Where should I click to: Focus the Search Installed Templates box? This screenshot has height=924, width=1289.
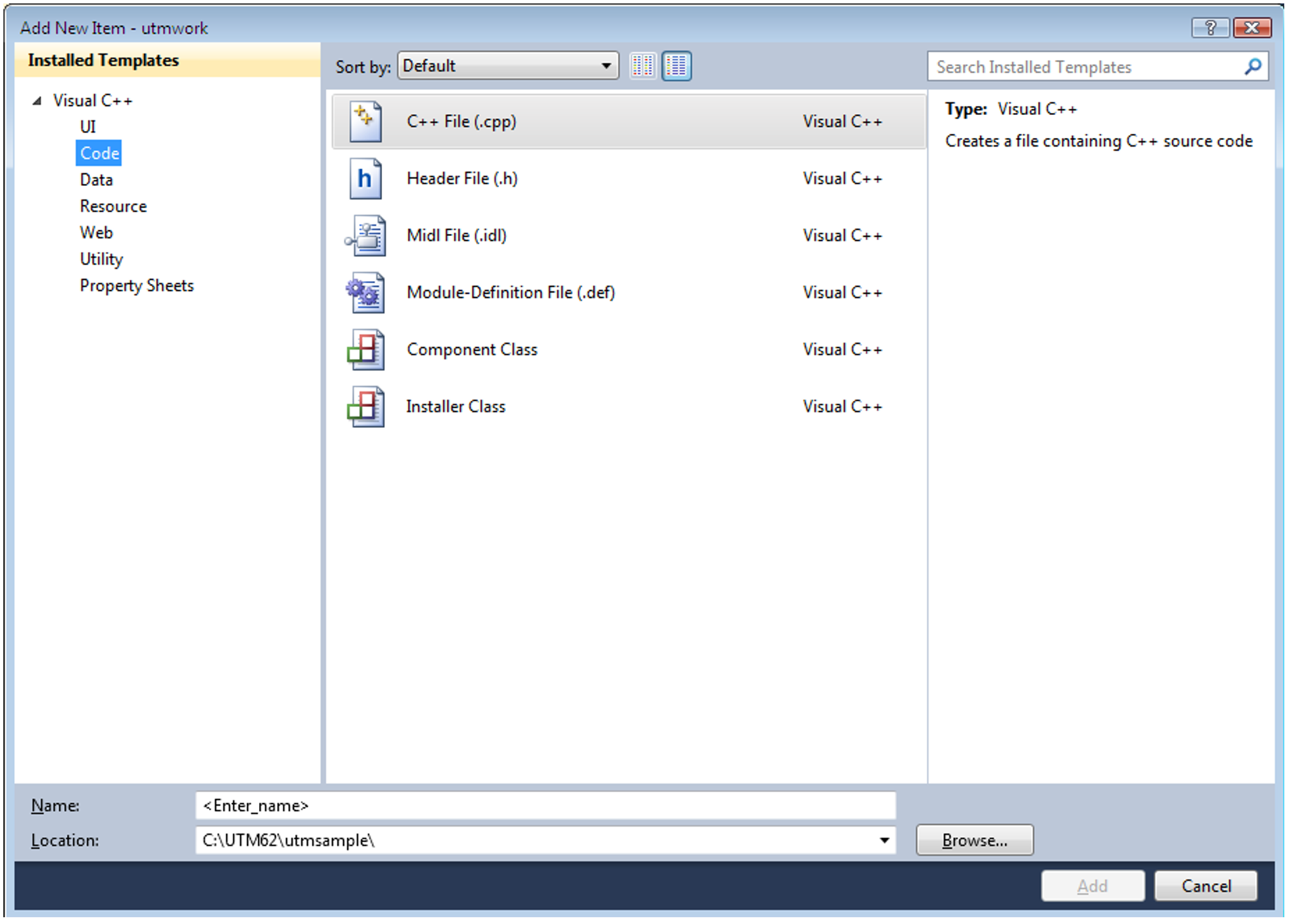click(1085, 67)
